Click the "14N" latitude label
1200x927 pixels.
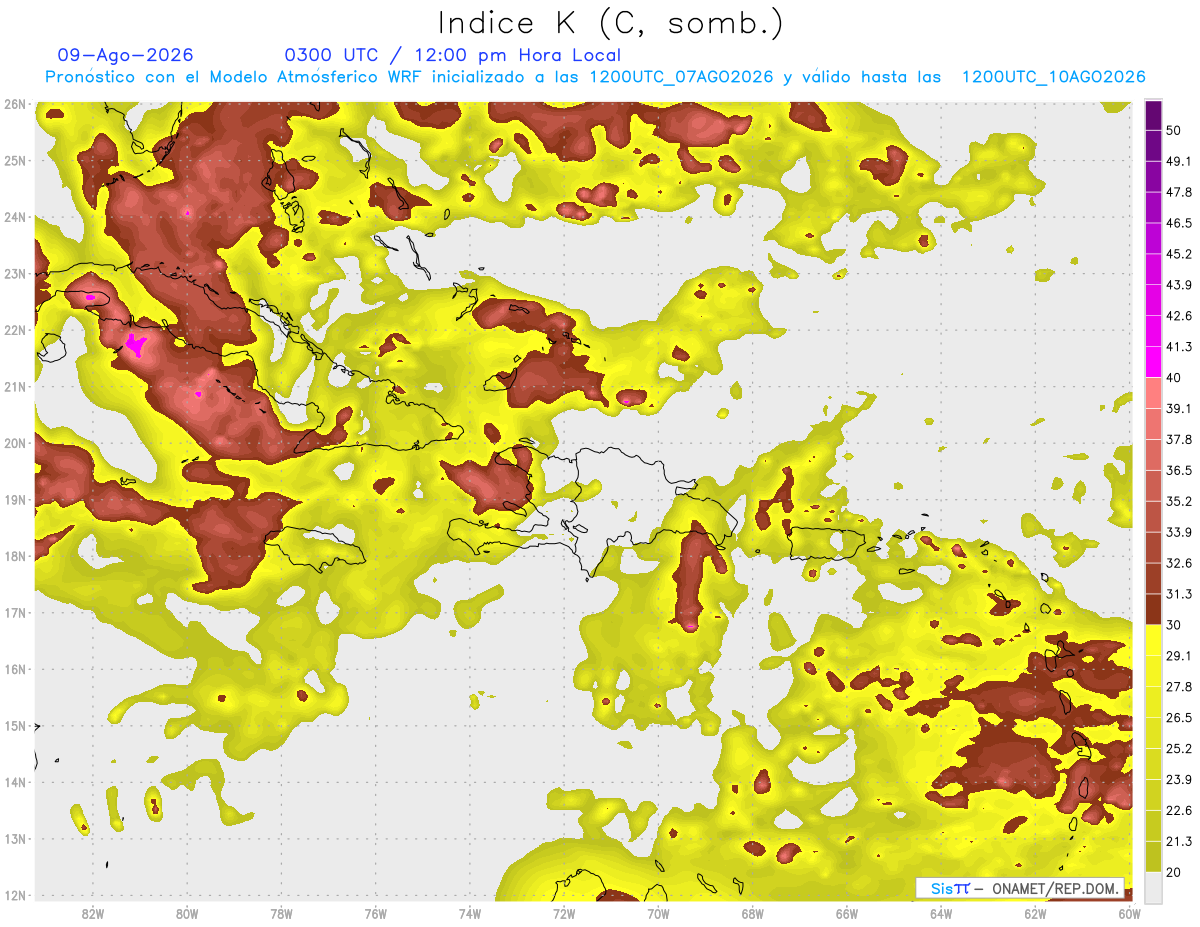tap(15, 782)
